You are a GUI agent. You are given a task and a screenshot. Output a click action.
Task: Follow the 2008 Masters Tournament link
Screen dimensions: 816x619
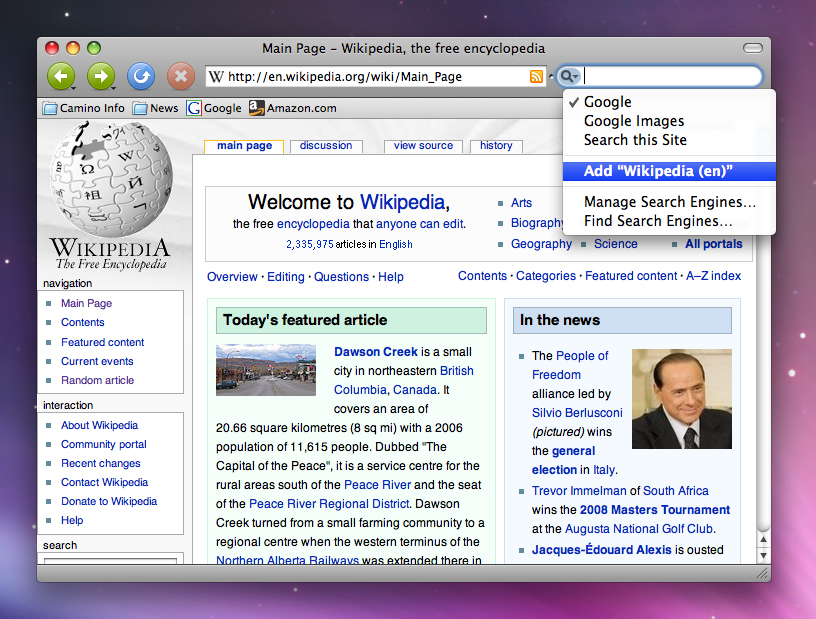click(655, 510)
